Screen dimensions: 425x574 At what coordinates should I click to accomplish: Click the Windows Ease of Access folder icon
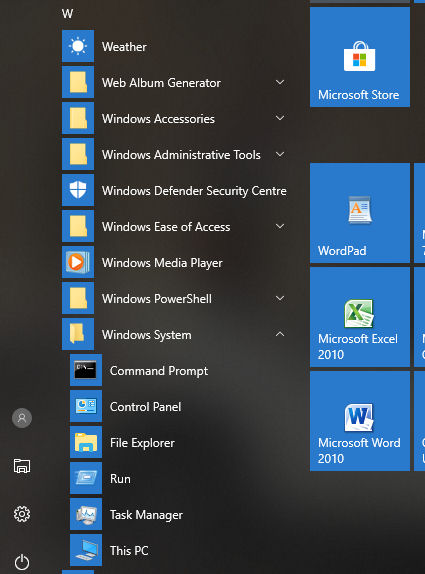click(x=78, y=226)
